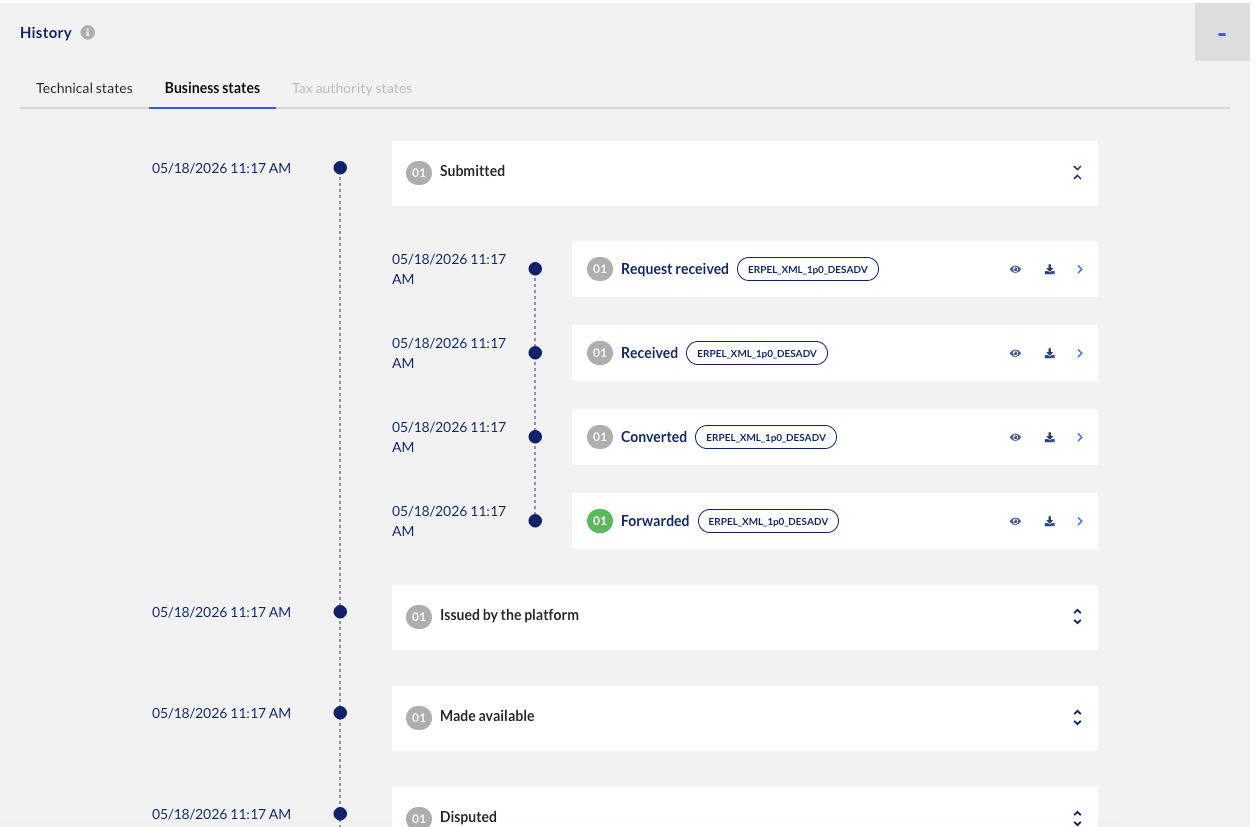This screenshot has width=1258, height=827.
Task: Preview the Received document via eye icon
Action: pos(1015,353)
